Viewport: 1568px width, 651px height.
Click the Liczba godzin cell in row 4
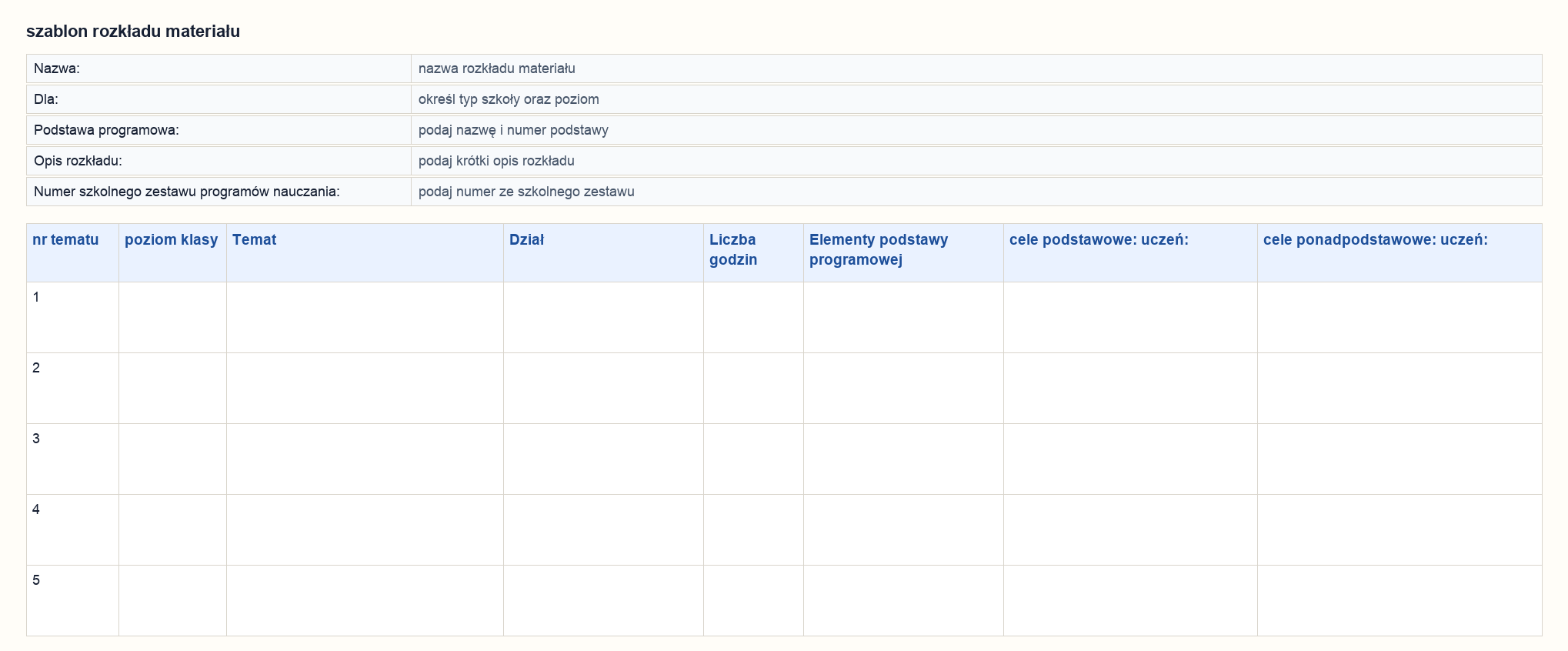[x=754, y=530]
